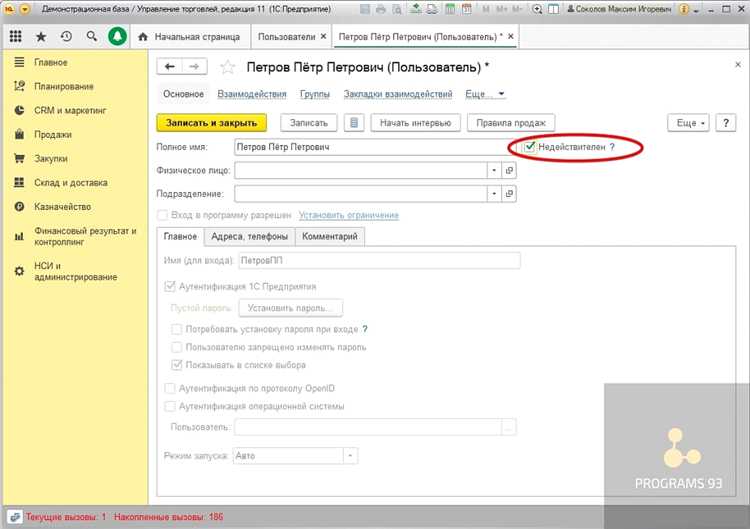Go forward with the right arrow button

pos(194,66)
